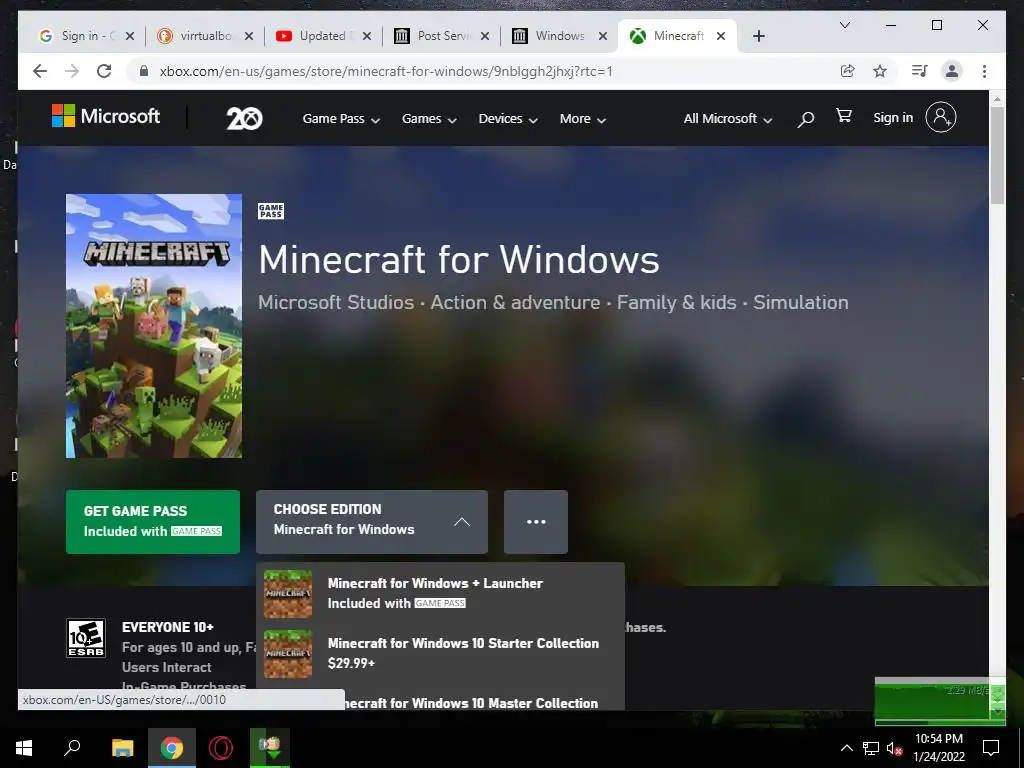
Task: Open the Windows Start menu
Action: click(x=24, y=748)
